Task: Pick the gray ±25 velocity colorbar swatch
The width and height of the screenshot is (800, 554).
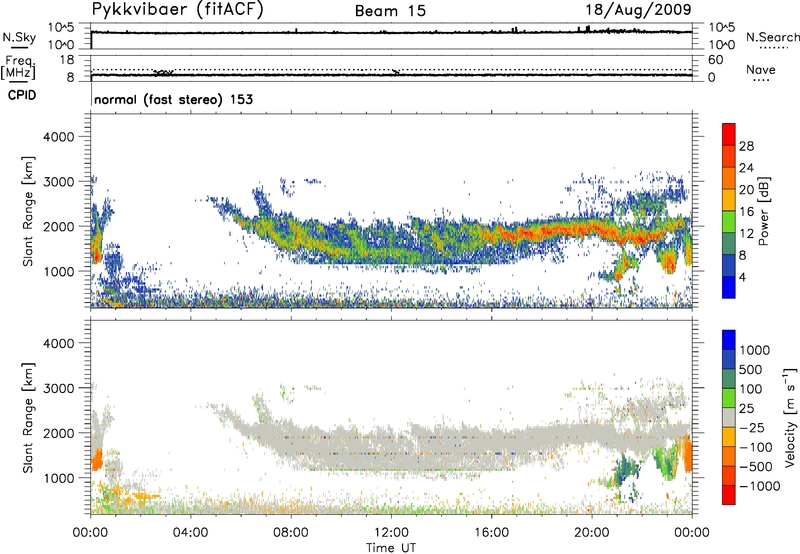Action: 729,417
